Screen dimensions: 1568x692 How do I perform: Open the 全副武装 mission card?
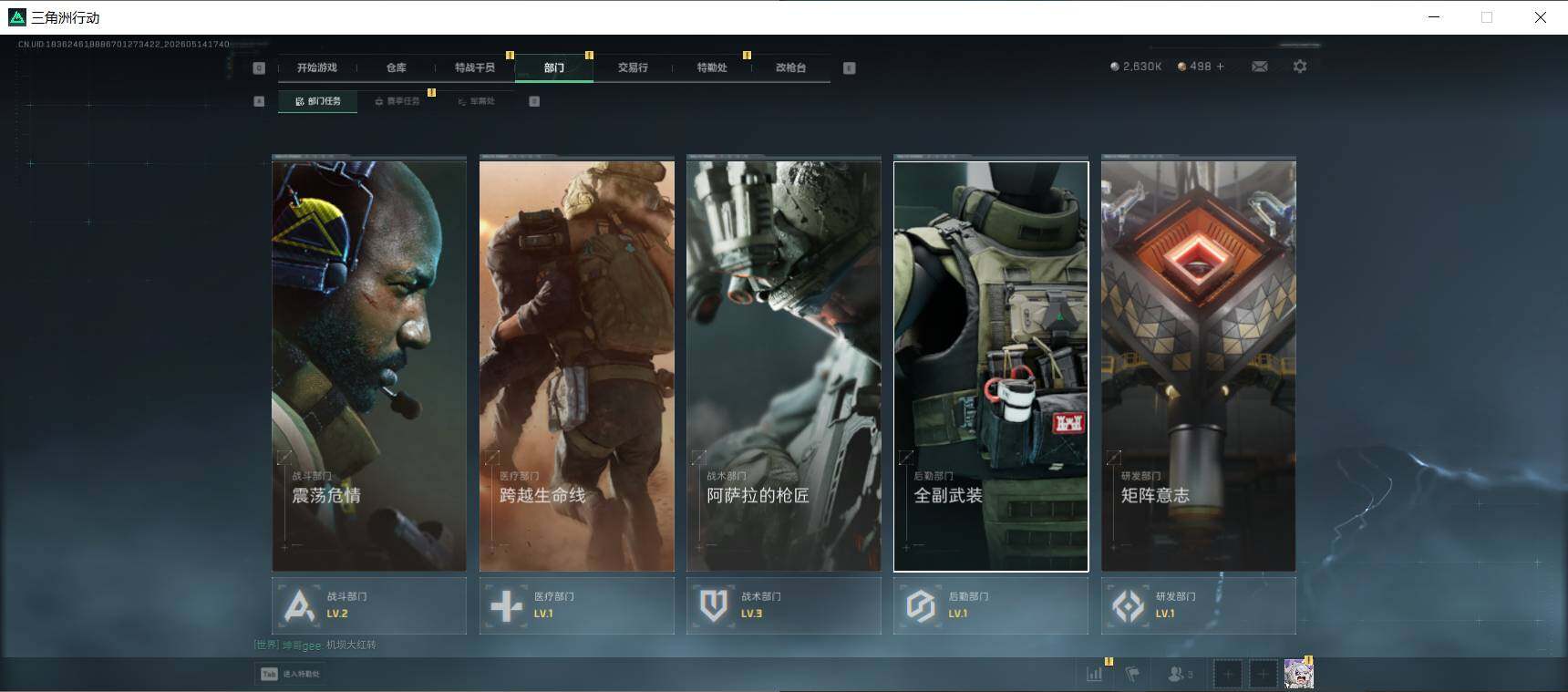[991, 366]
